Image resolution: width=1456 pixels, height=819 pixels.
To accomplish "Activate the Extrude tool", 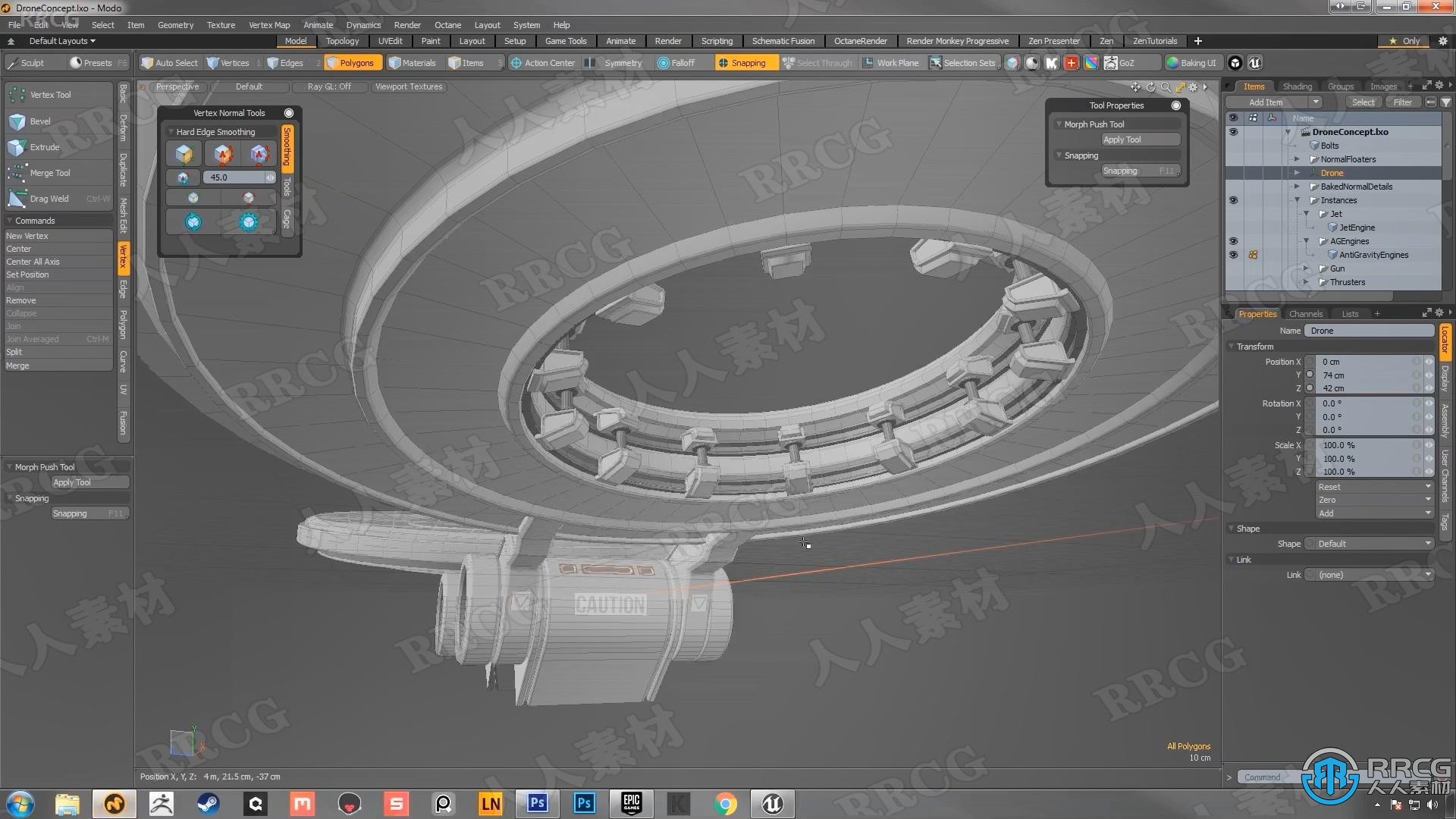I will 58,147.
